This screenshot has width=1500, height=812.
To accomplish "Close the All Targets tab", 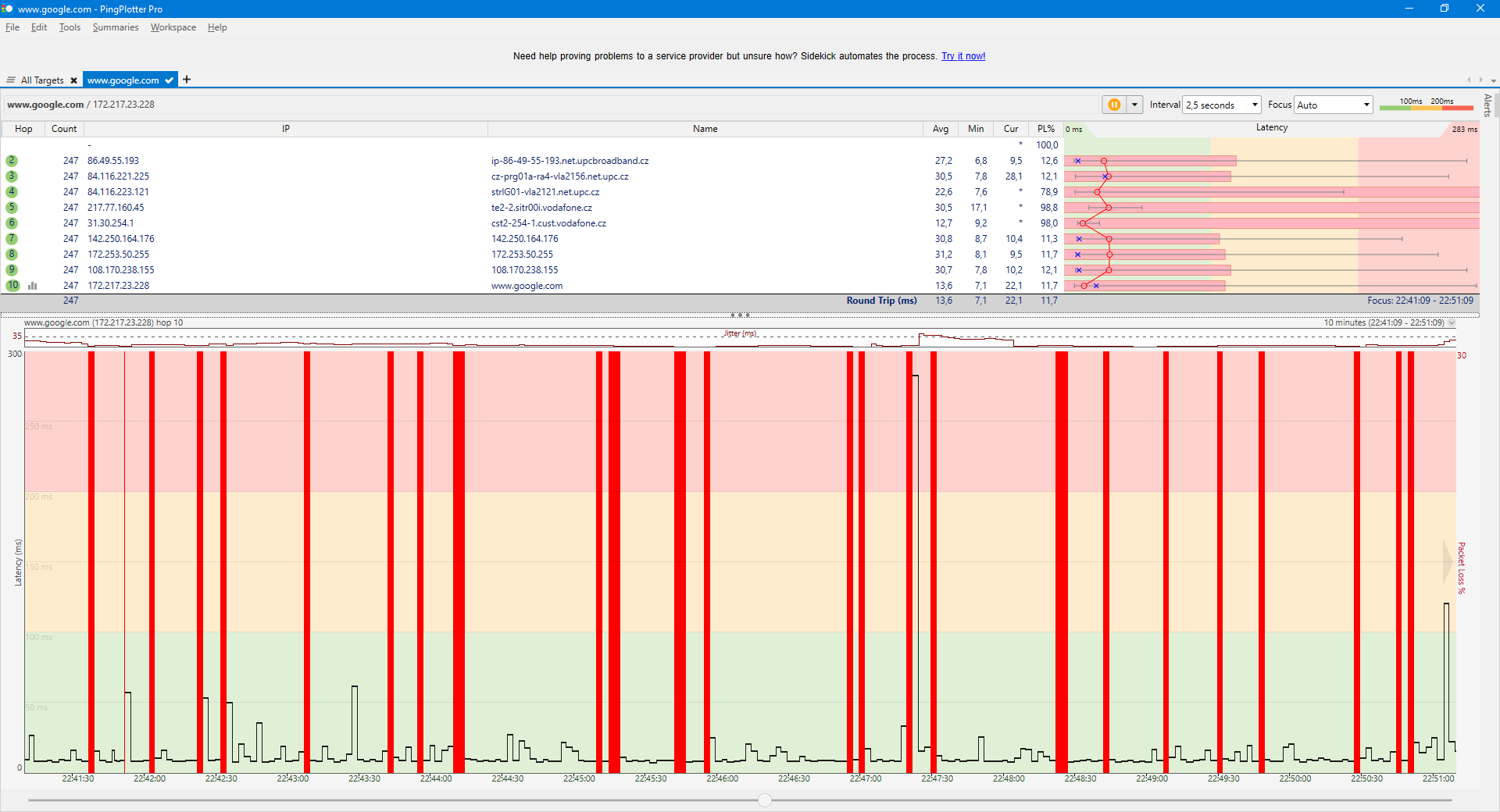I will [73, 80].
